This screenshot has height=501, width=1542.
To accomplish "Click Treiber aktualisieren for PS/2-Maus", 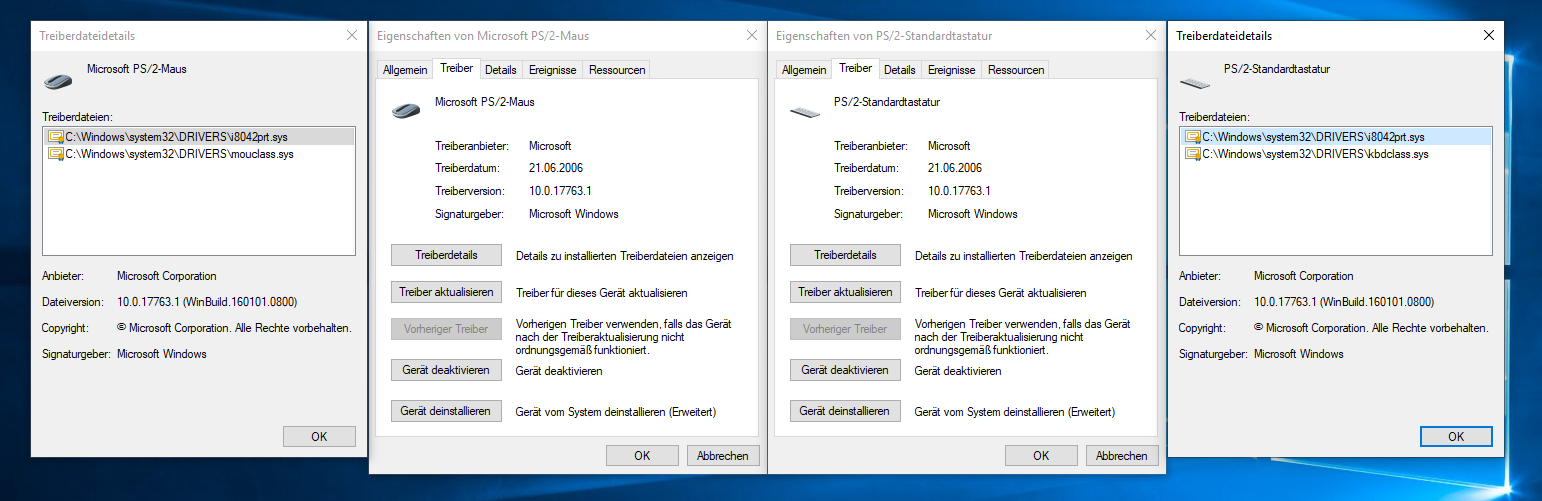I will click(446, 292).
